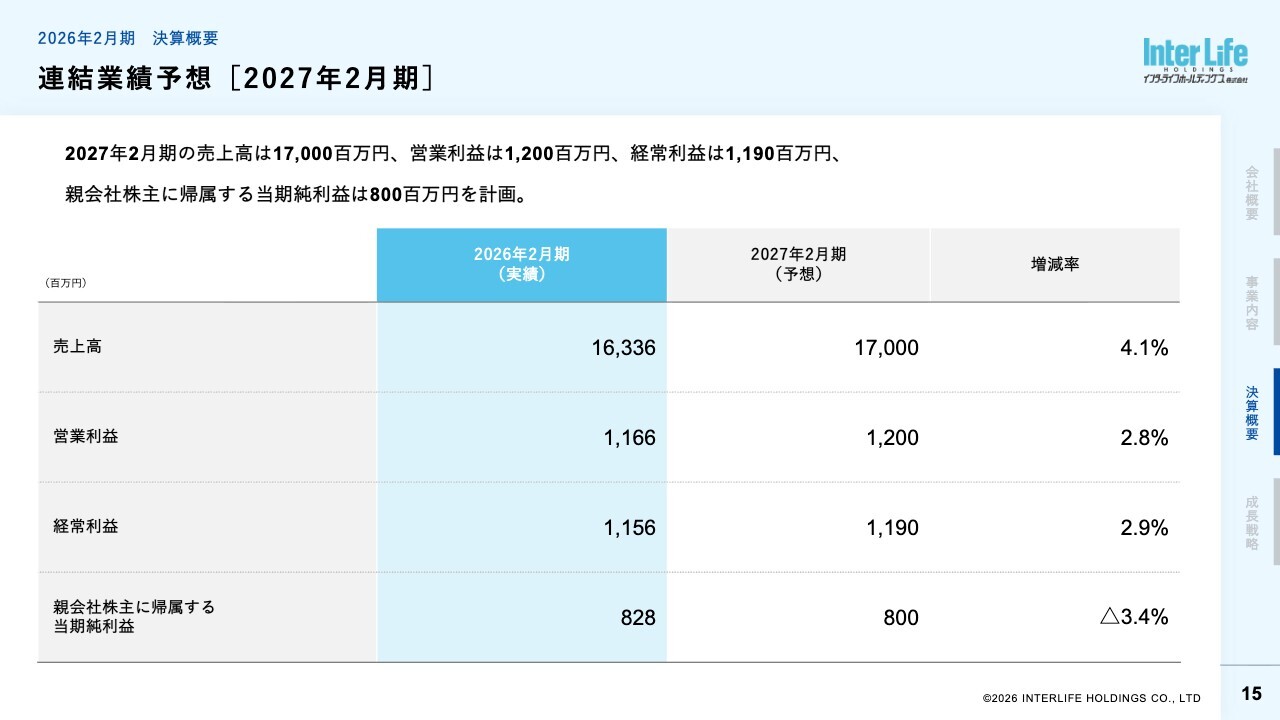The image size is (1280, 720).
Task: Go to the 成長戦略 side tab
Action: pos(1251,523)
